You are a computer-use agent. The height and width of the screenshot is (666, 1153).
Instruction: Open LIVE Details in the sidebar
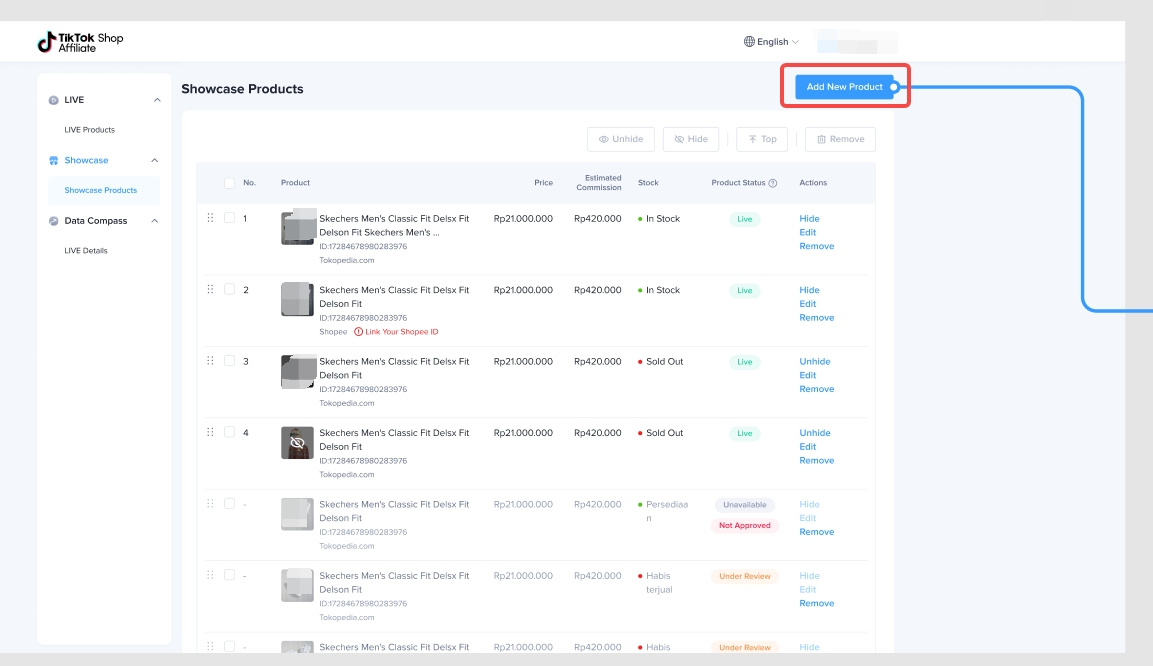pyautogui.click(x=86, y=251)
